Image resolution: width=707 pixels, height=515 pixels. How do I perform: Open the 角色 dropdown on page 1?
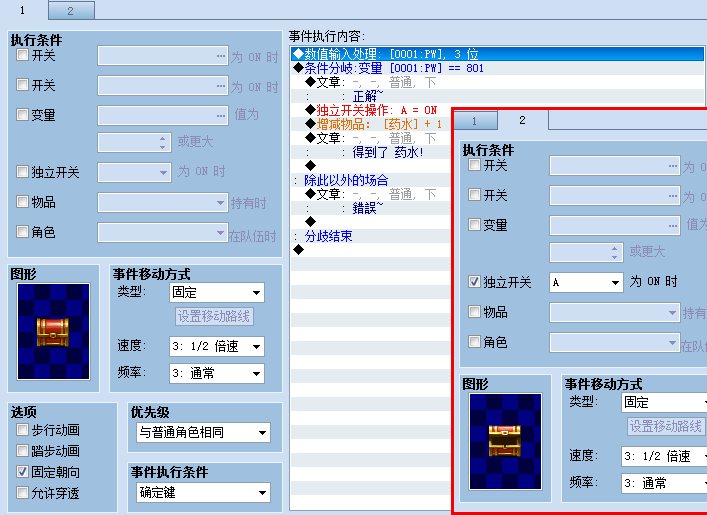click(163, 233)
